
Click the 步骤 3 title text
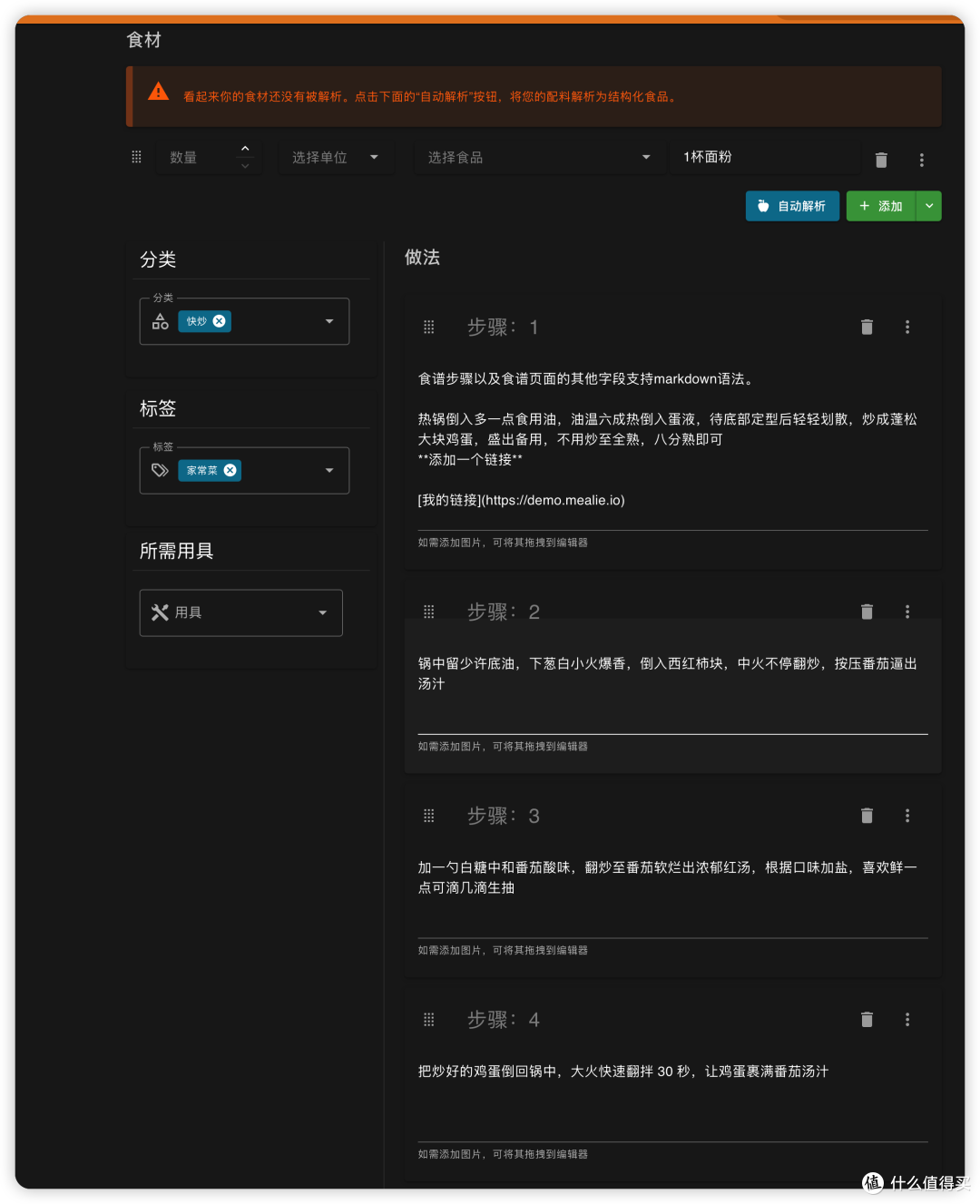pos(503,816)
